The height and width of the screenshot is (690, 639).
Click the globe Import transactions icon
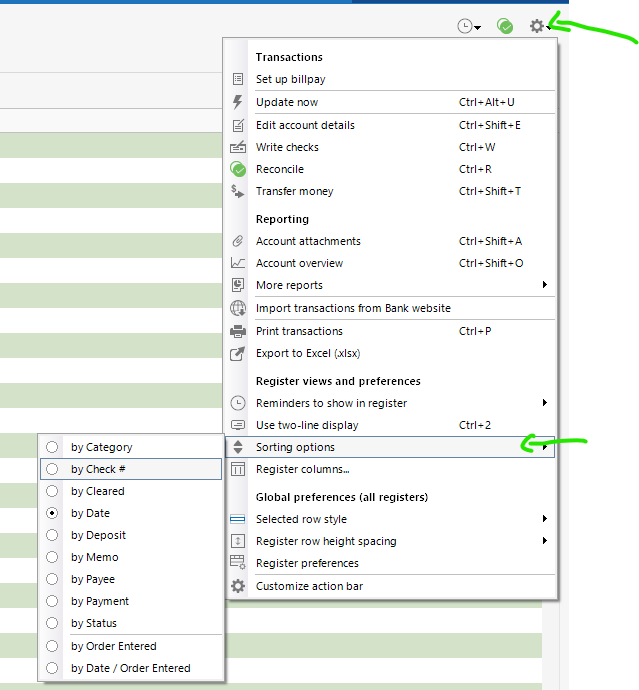(x=238, y=308)
